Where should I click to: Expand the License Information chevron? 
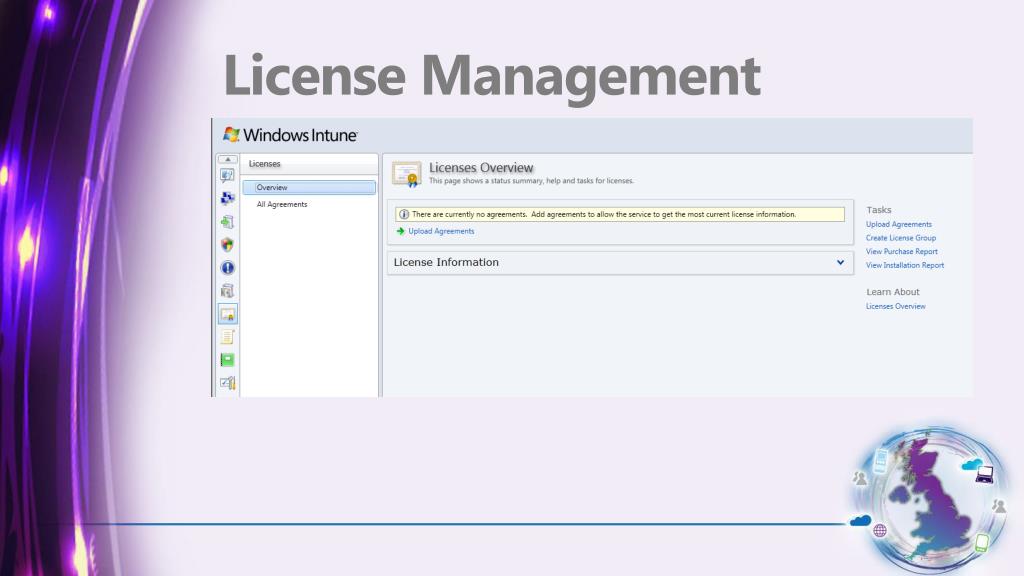[840, 263]
